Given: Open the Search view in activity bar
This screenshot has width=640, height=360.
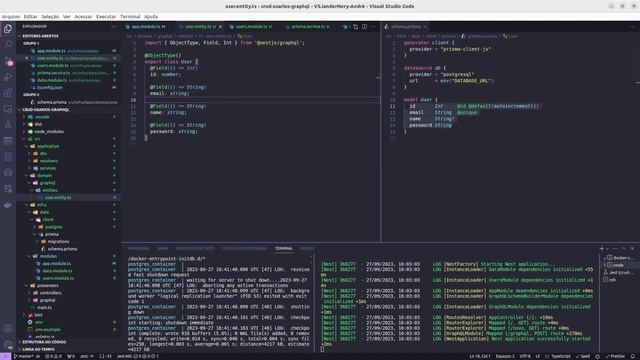Looking at the screenshot, I should pyautogui.click(x=8, y=44).
